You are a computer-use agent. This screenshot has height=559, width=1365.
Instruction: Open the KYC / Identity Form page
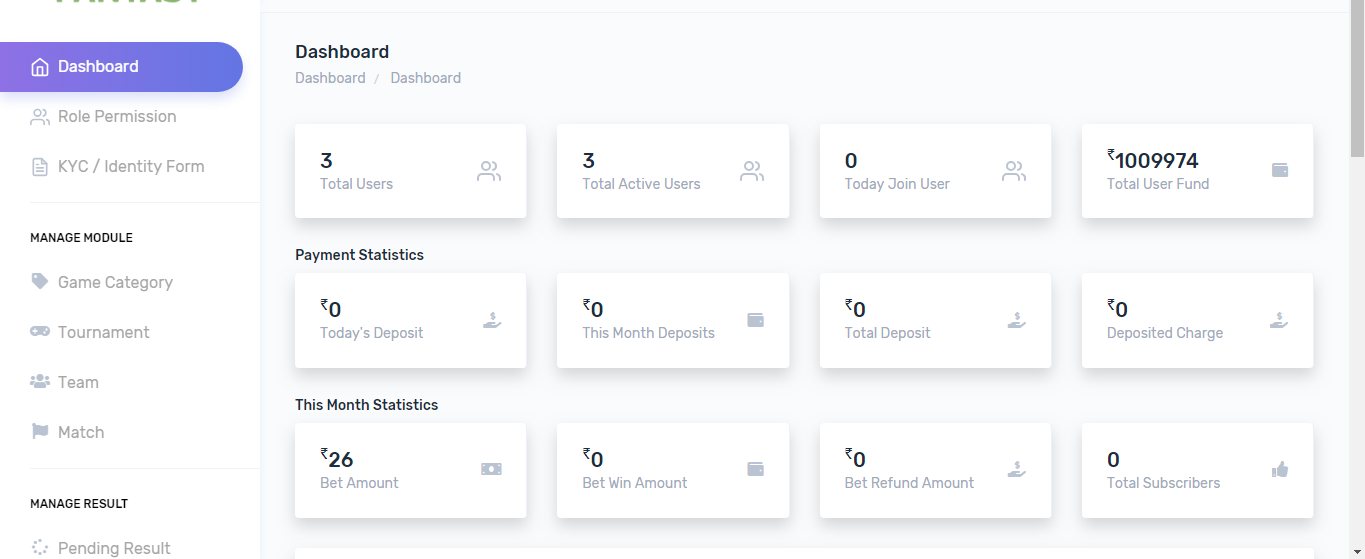tap(130, 167)
